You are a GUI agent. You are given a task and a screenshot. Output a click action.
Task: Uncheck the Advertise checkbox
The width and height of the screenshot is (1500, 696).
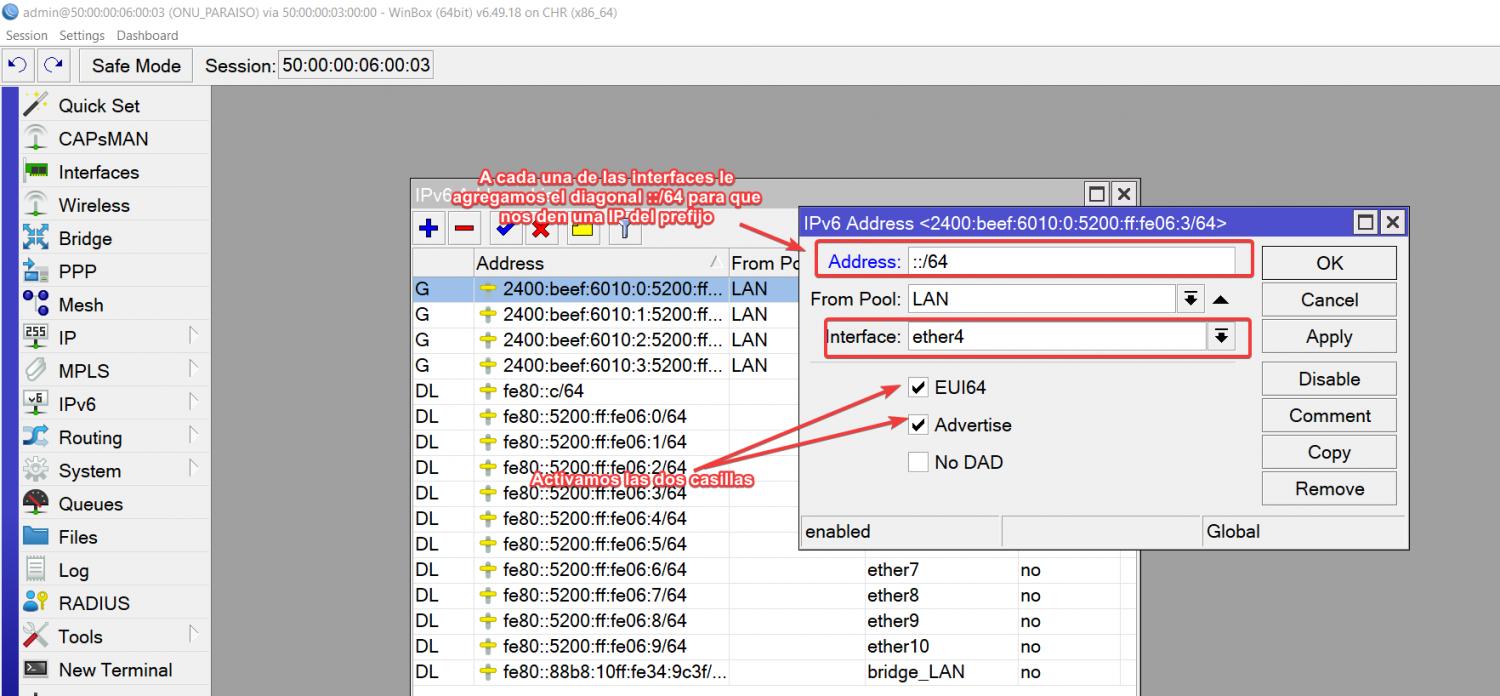click(x=918, y=425)
